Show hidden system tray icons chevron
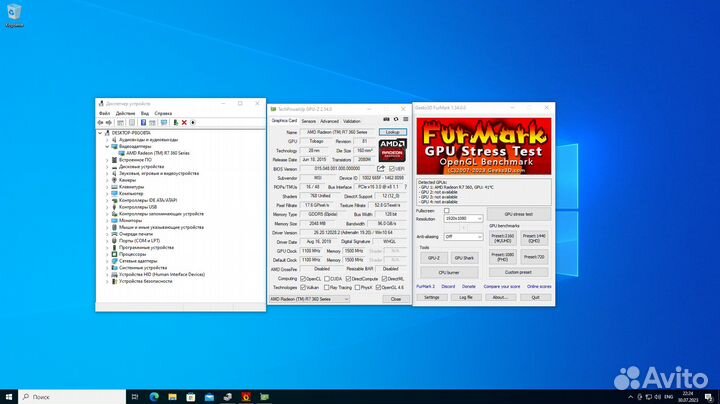 [x=630, y=397]
